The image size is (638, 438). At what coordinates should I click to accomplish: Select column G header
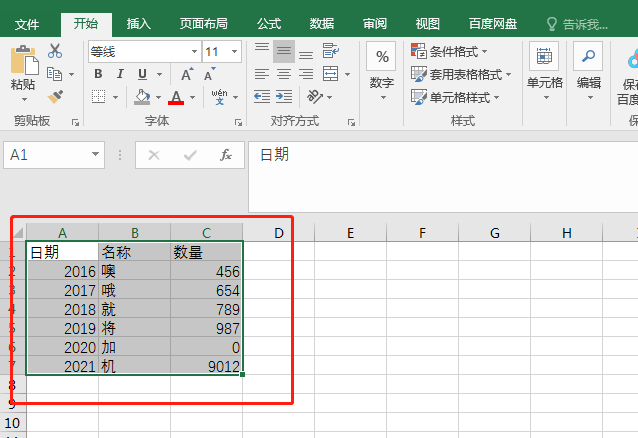coord(494,233)
